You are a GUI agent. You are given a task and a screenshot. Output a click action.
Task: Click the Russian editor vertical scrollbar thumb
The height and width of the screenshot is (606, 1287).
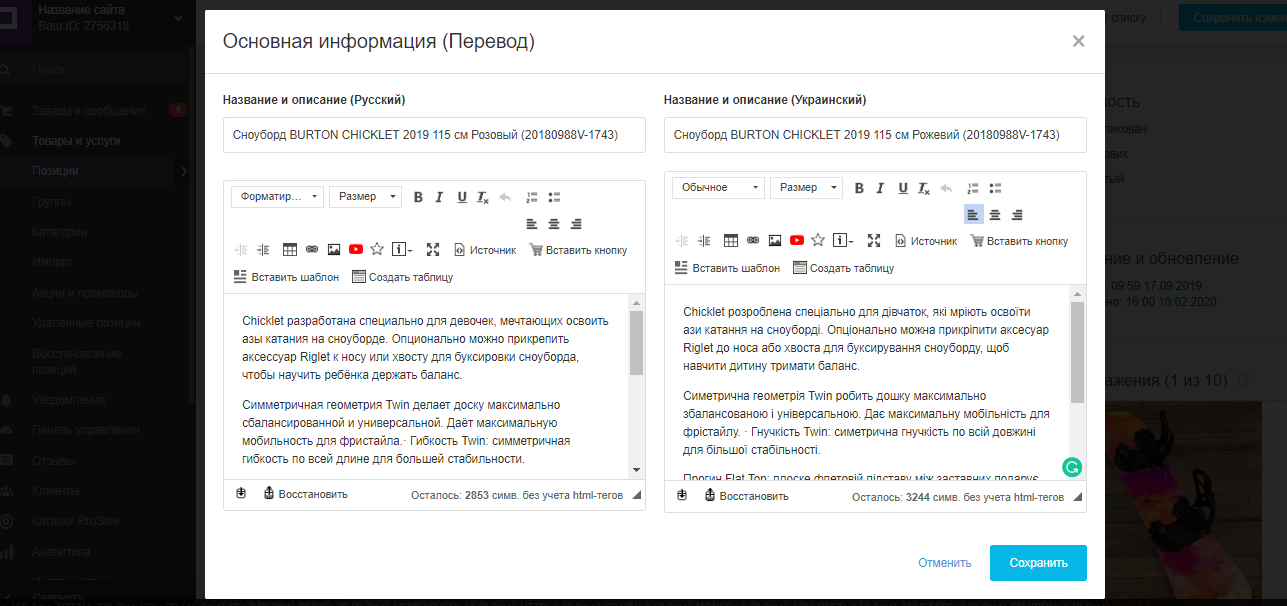pos(636,342)
